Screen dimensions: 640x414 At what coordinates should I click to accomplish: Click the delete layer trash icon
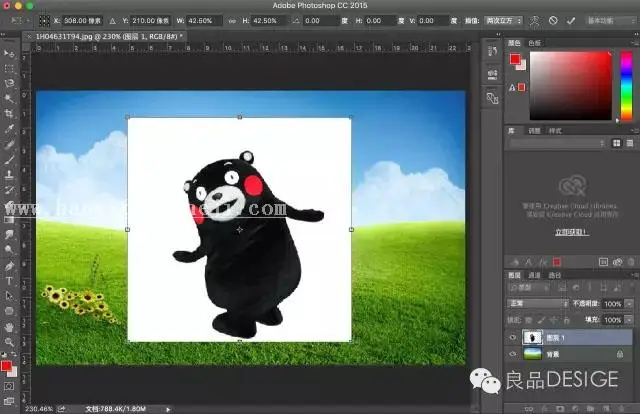[x=621, y=408]
